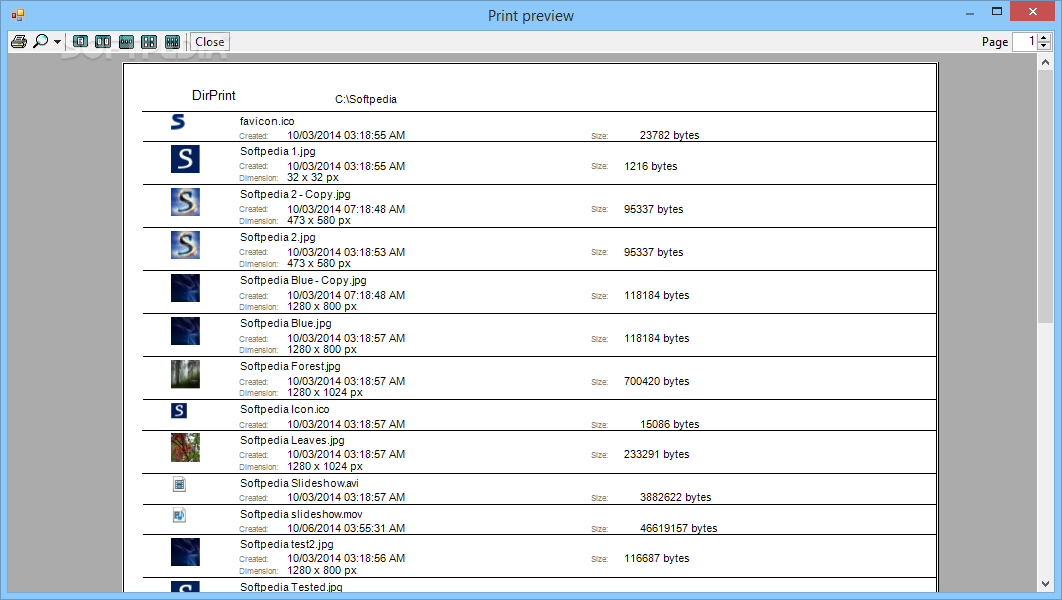The height and width of the screenshot is (600, 1062).
Task: Click the 46619157 bytes size value
Action: 678,528
